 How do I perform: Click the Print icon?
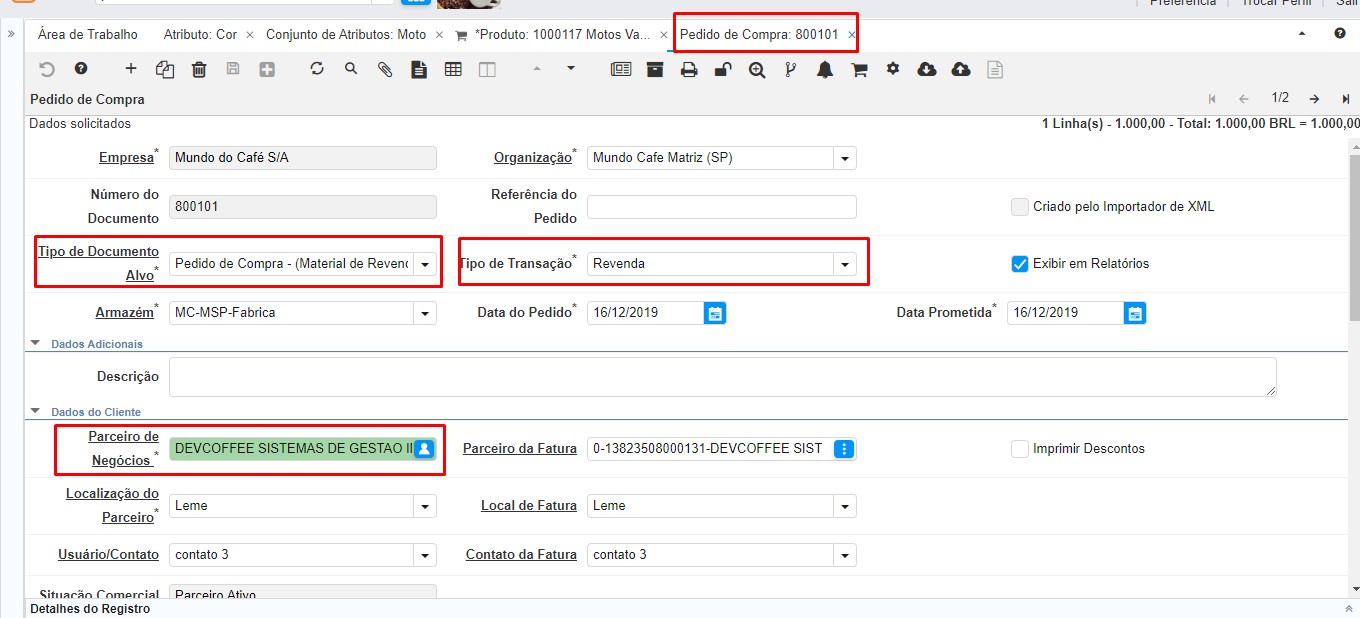click(x=689, y=69)
